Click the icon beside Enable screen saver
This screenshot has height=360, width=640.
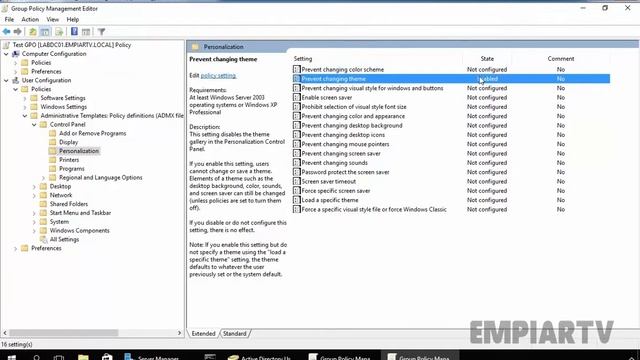point(297,98)
